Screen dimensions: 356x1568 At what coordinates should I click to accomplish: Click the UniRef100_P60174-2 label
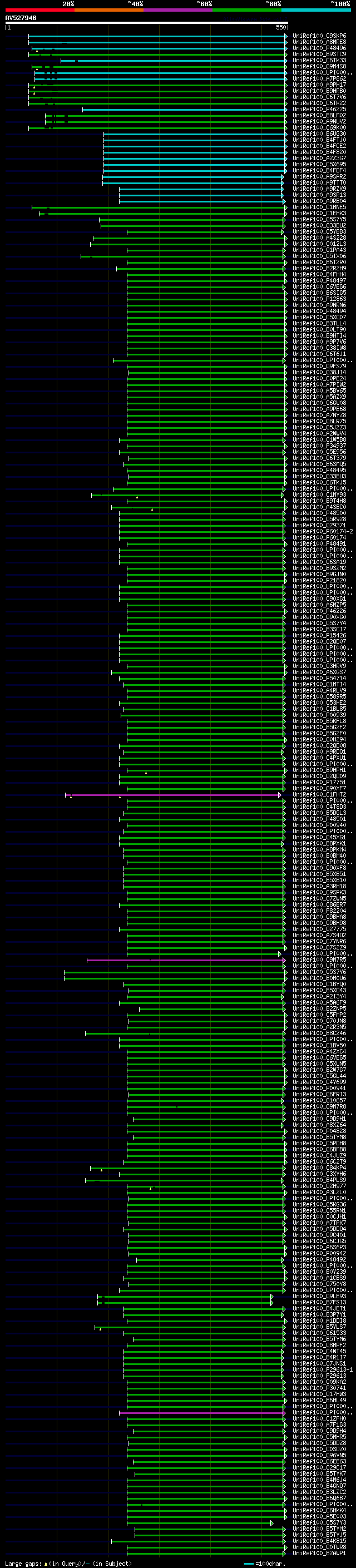pos(323,531)
